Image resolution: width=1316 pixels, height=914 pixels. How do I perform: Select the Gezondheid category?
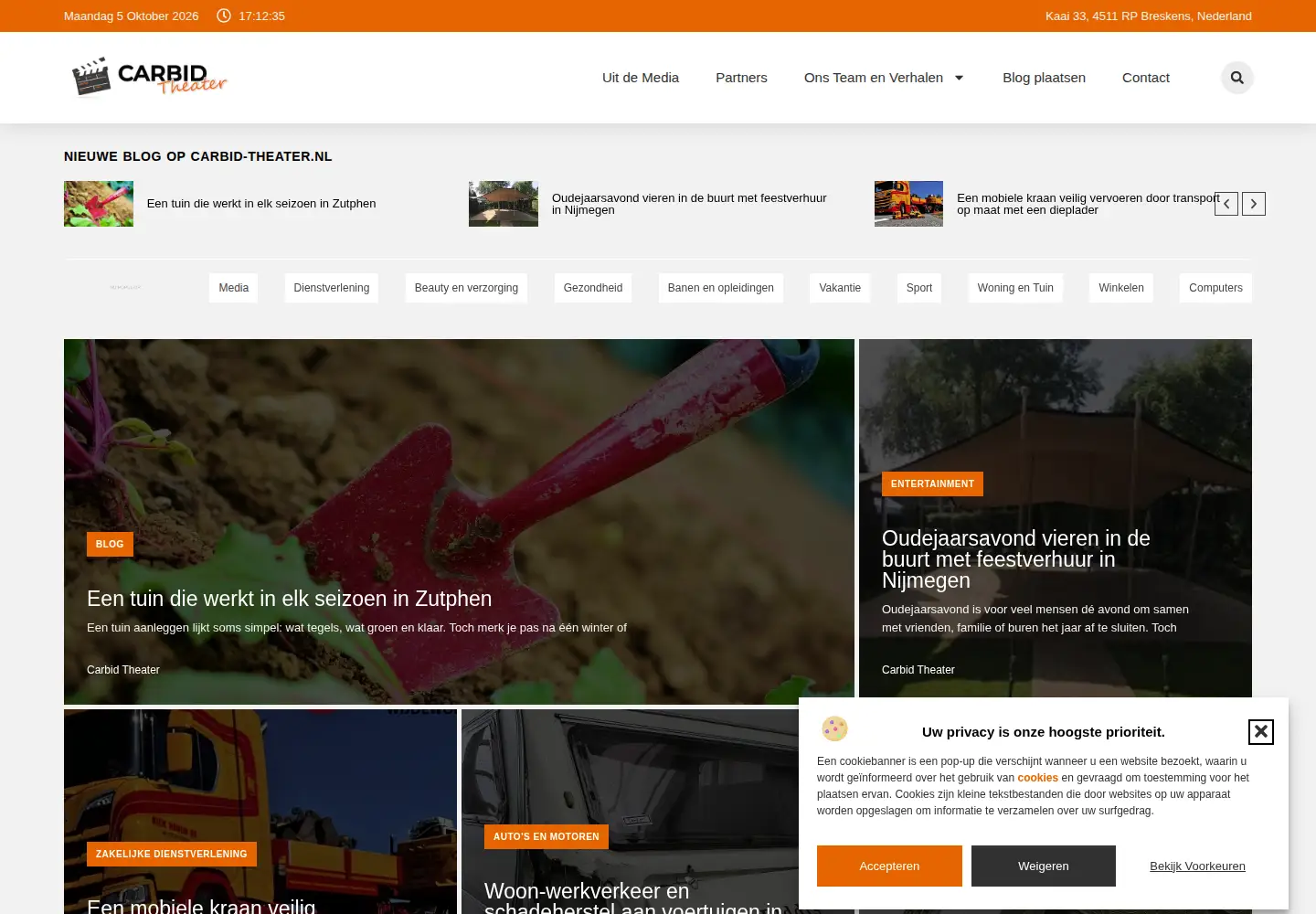coord(593,288)
